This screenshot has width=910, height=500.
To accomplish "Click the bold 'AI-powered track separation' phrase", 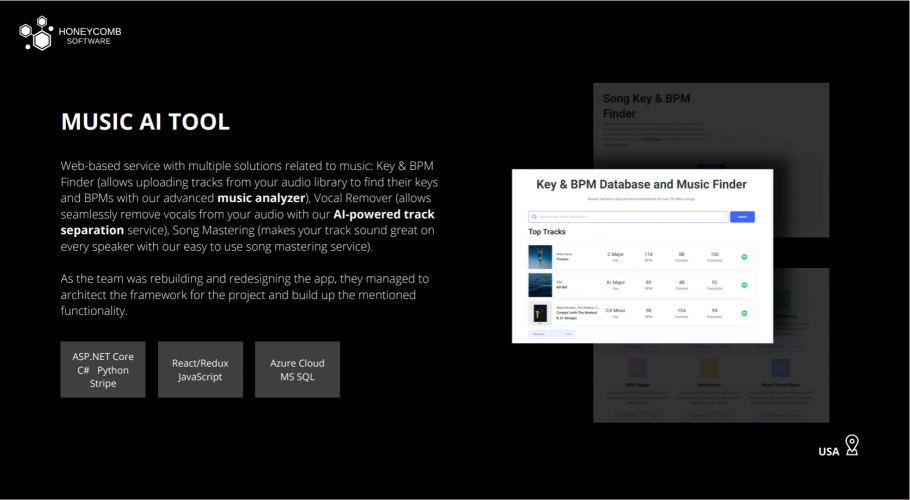I will point(248,222).
